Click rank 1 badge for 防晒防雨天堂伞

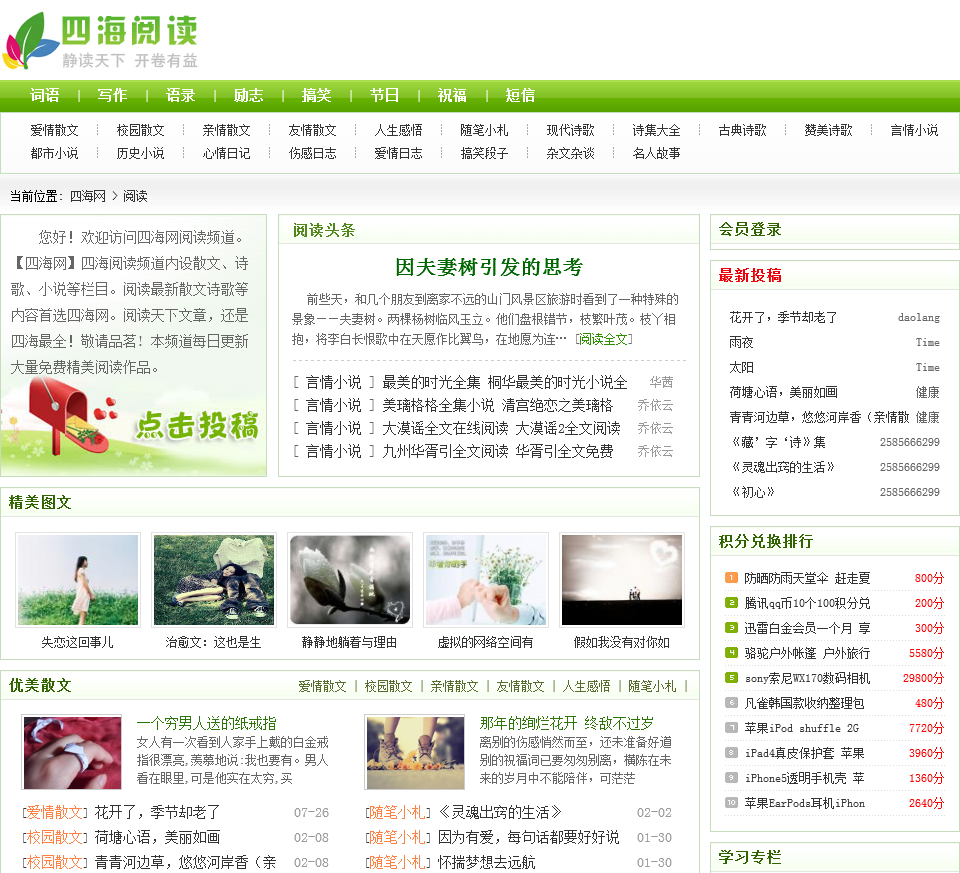coord(731,577)
